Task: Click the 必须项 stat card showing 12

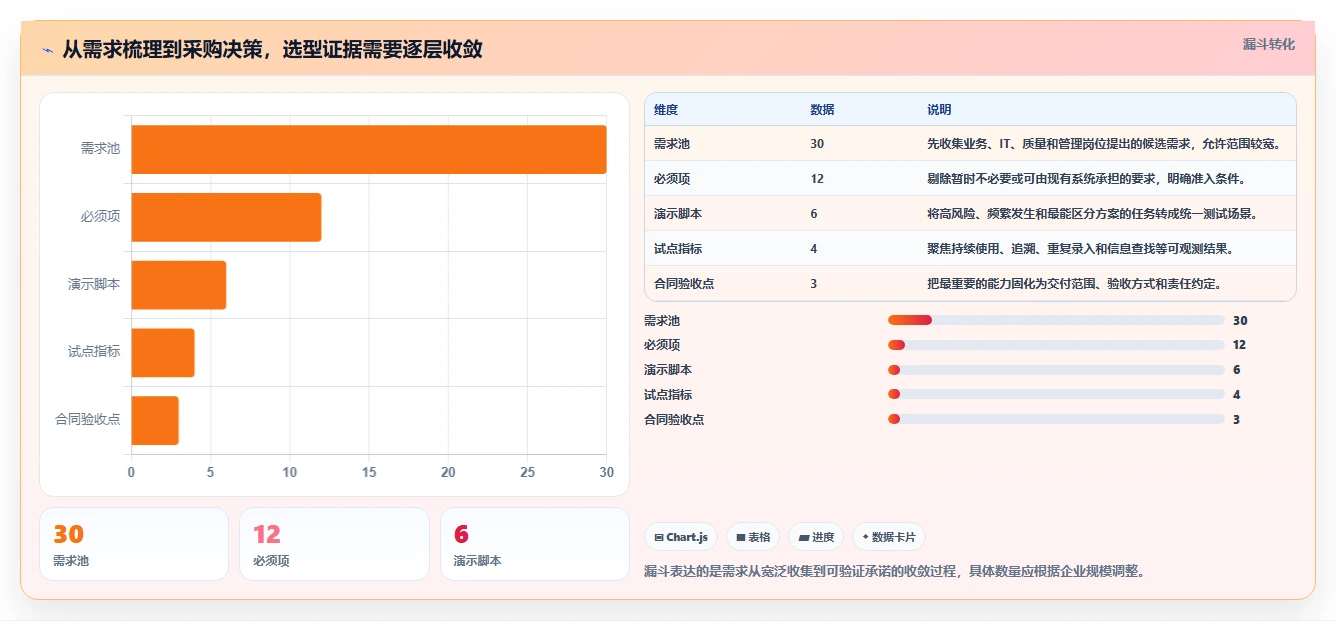Action: coord(334,544)
